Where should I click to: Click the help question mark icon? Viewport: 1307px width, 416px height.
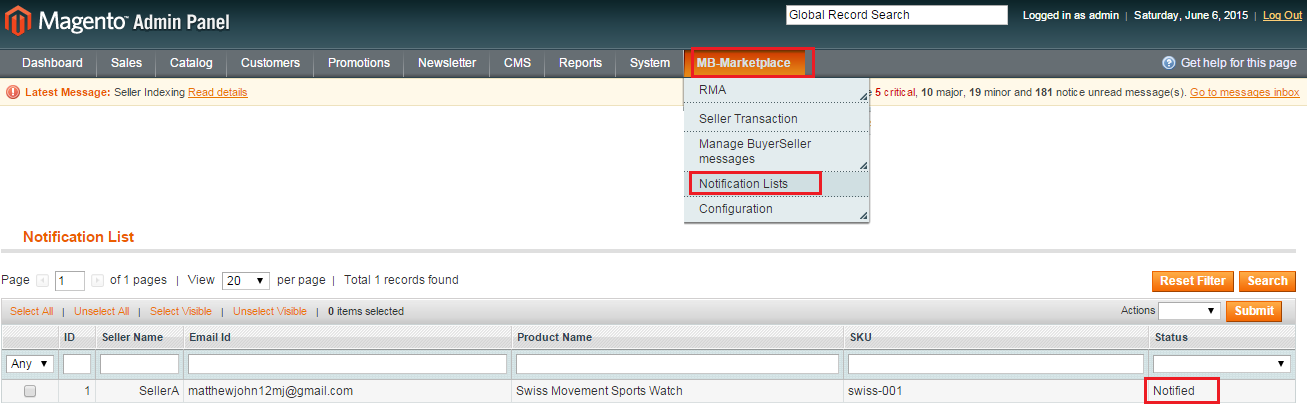point(1168,63)
